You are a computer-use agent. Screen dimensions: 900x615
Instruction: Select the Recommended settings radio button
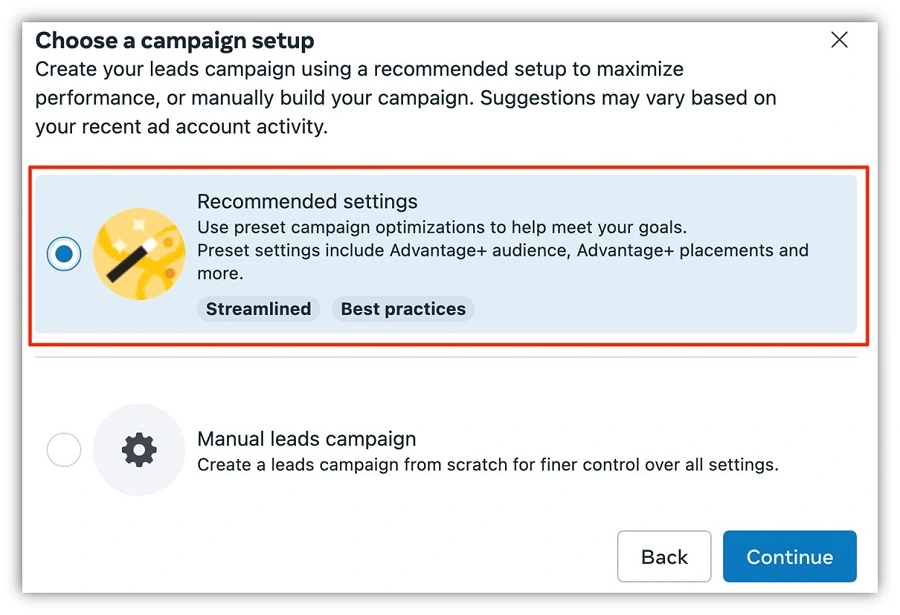coord(64,253)
